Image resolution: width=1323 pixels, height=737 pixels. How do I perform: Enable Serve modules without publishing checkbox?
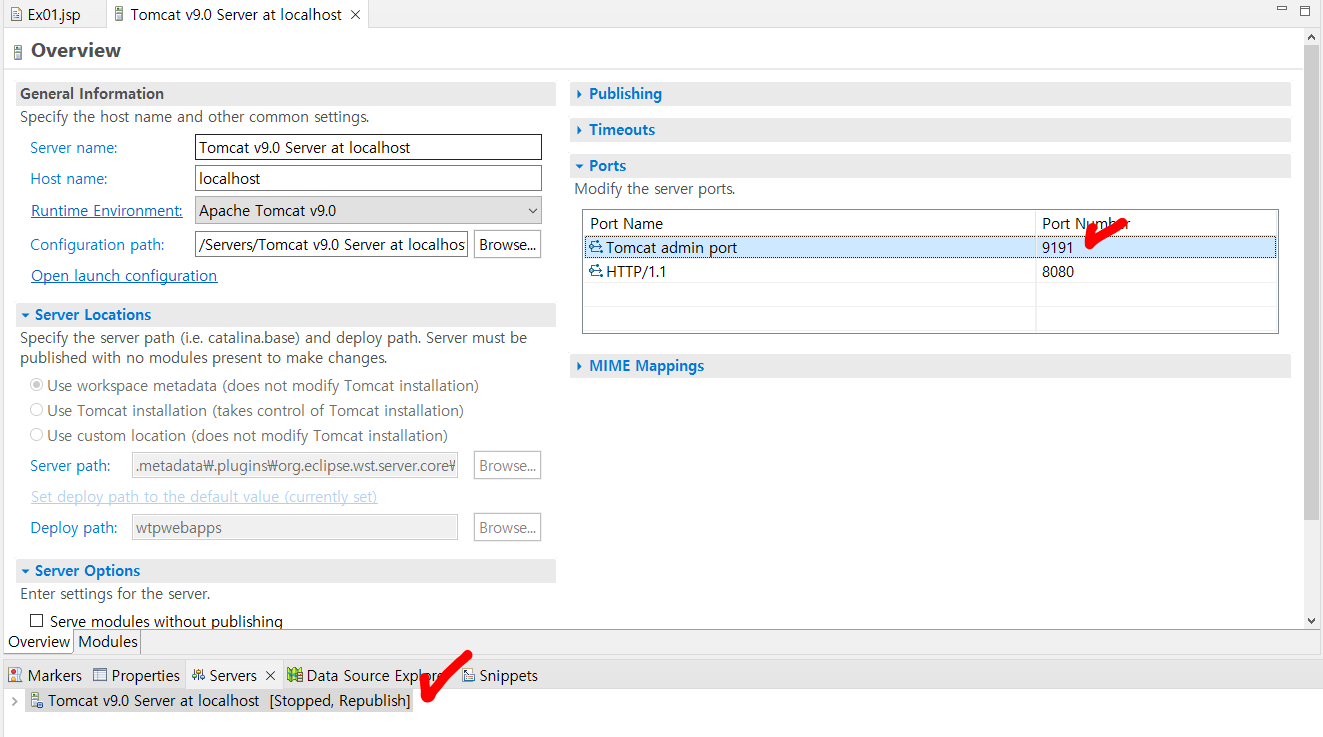click(37, 621)
